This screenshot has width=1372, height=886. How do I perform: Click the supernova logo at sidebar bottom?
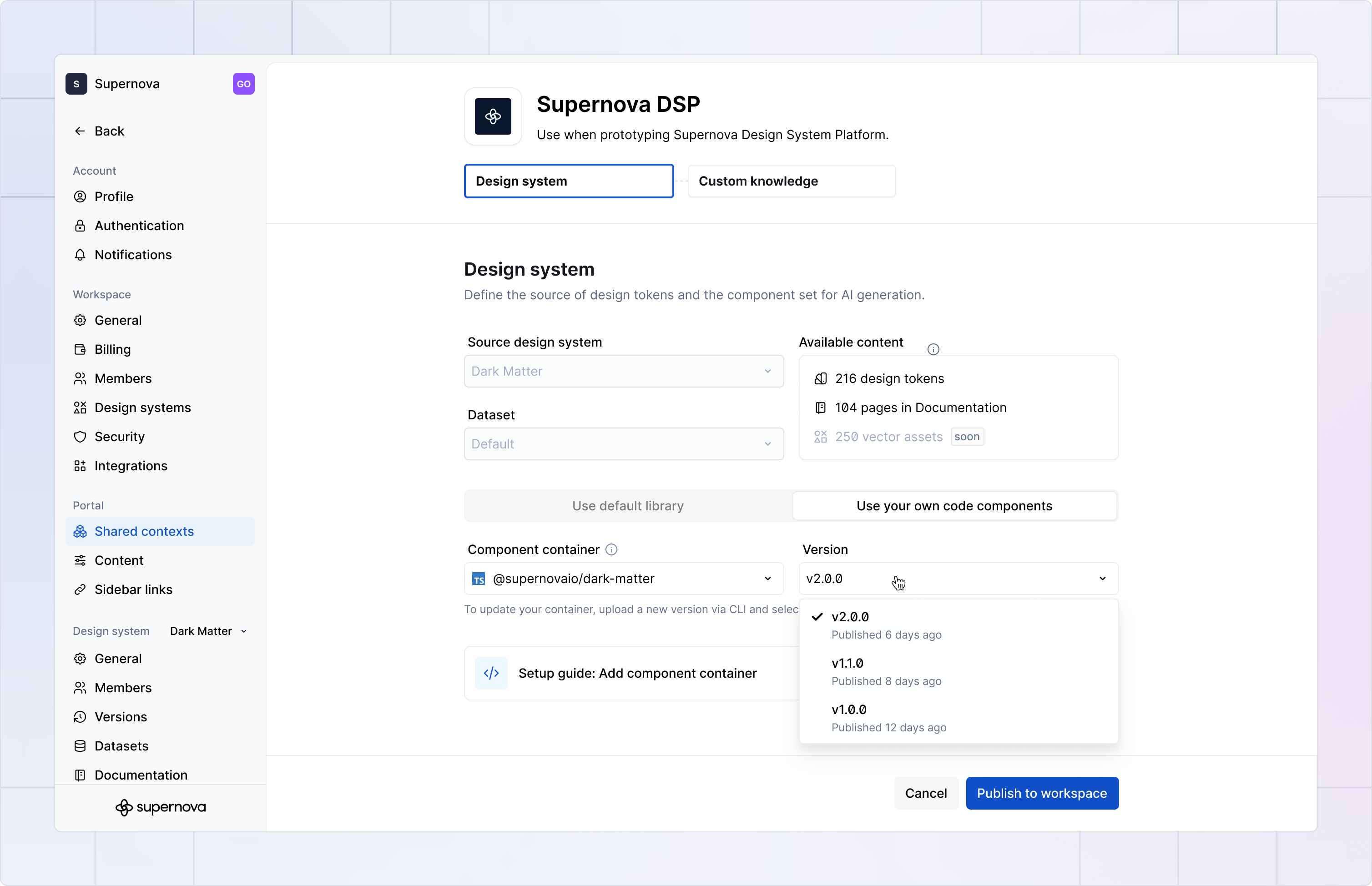point(161,807)
